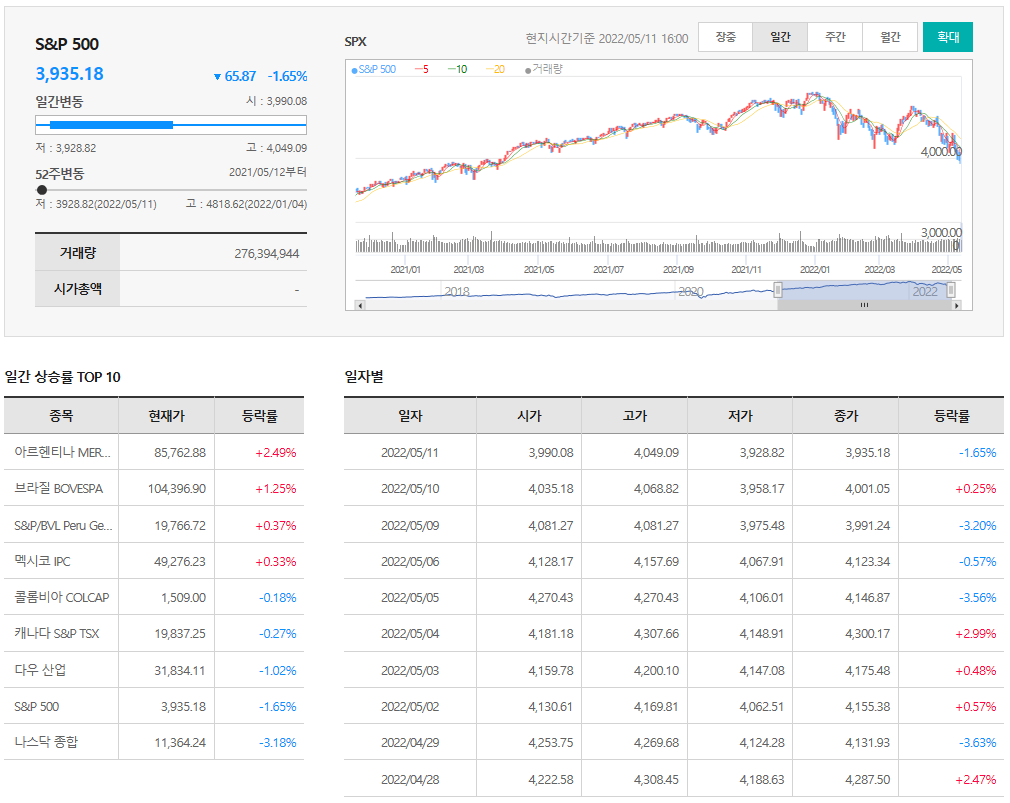
Task: Click the SPX ticker label
Action: point(356,41)
